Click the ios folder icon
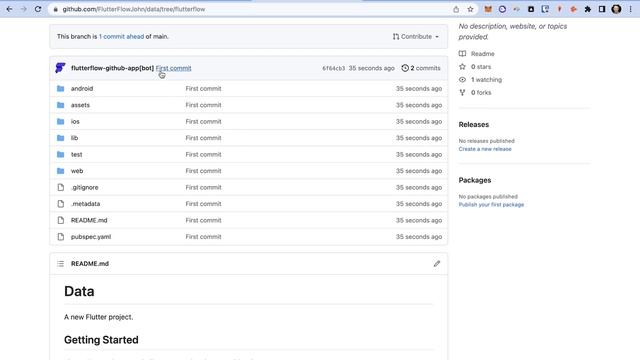The height and width of the screenshot is (360, 640). [x=60, y=121]
